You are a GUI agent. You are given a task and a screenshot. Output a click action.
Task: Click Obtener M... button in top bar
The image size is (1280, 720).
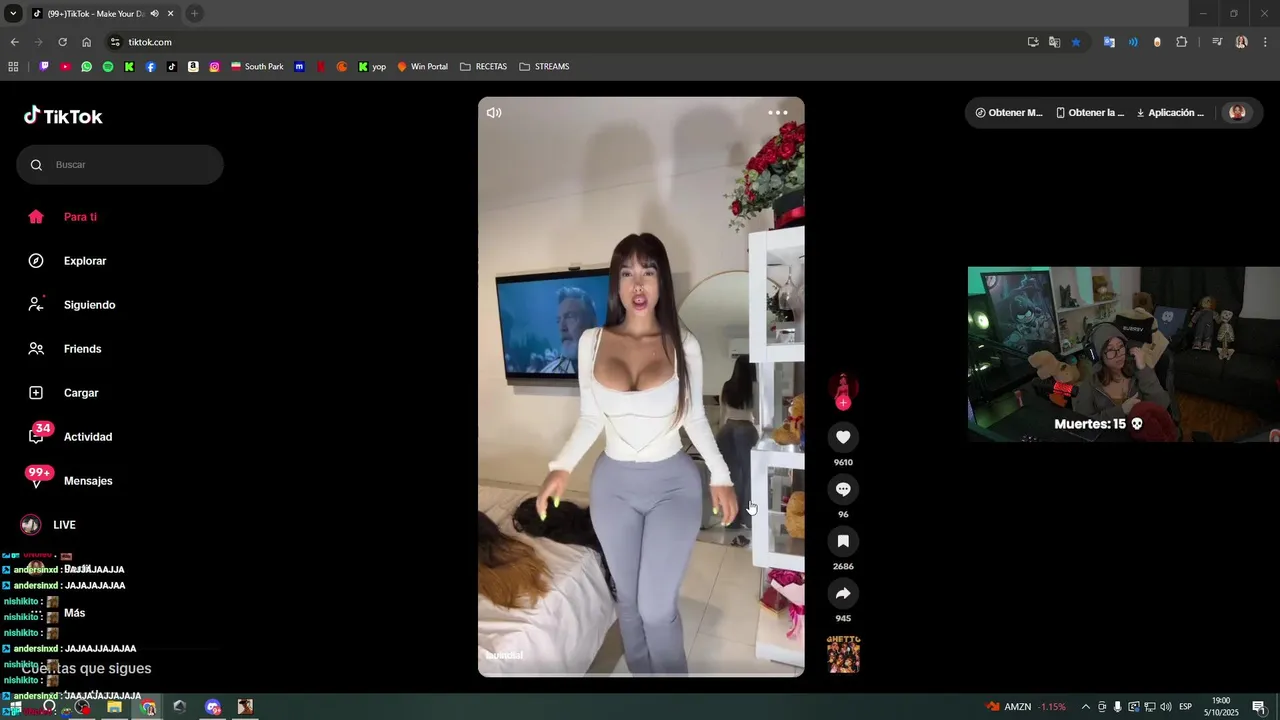point(1009,113)
